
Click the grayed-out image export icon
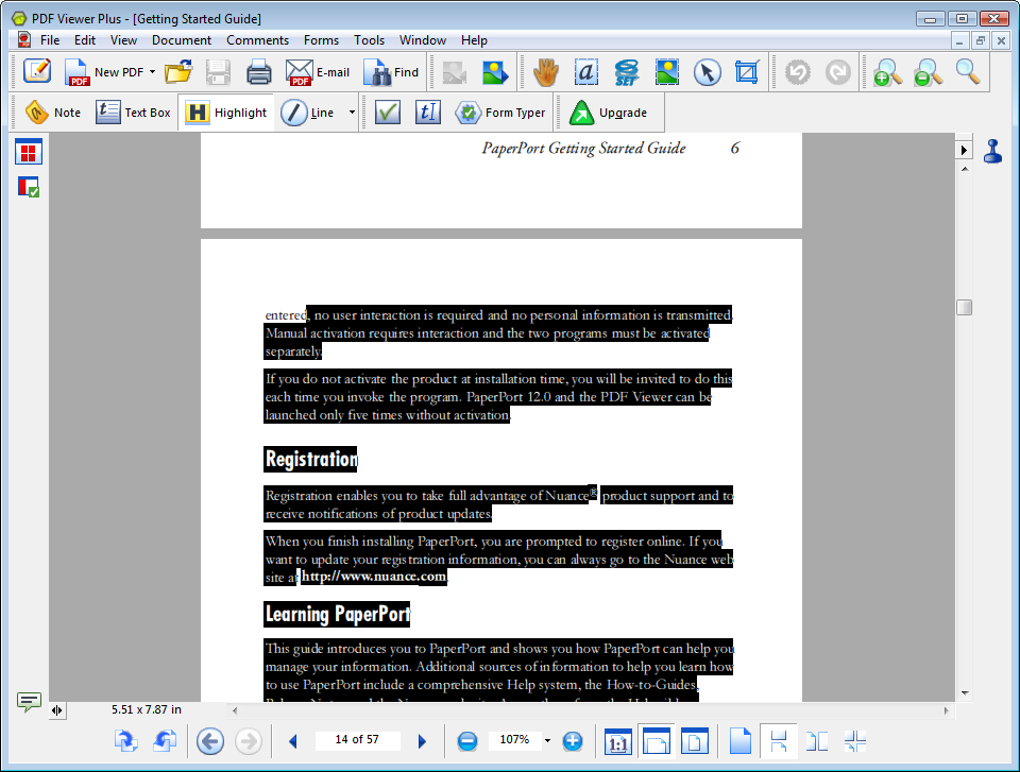pyautogui.click(x=454, y=72)
